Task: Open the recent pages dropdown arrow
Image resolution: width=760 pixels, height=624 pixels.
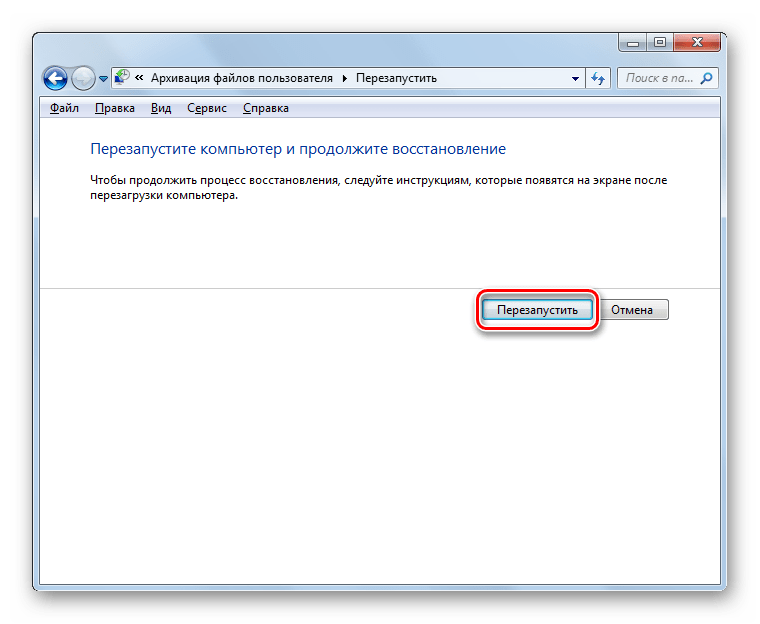Action: [103, 79]
